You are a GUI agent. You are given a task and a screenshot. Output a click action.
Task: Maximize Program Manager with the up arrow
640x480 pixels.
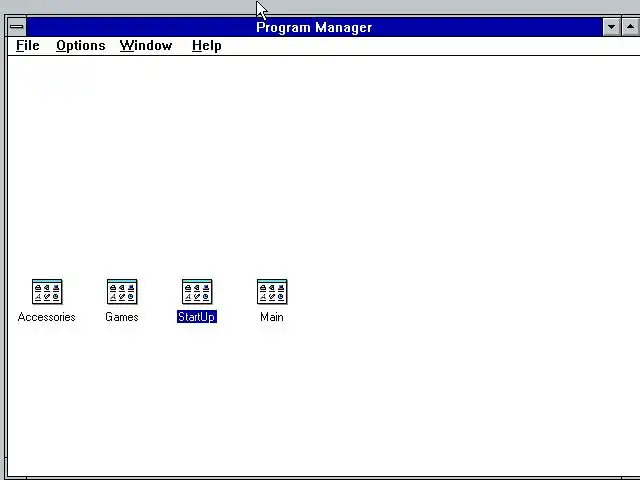click(631, 27)
